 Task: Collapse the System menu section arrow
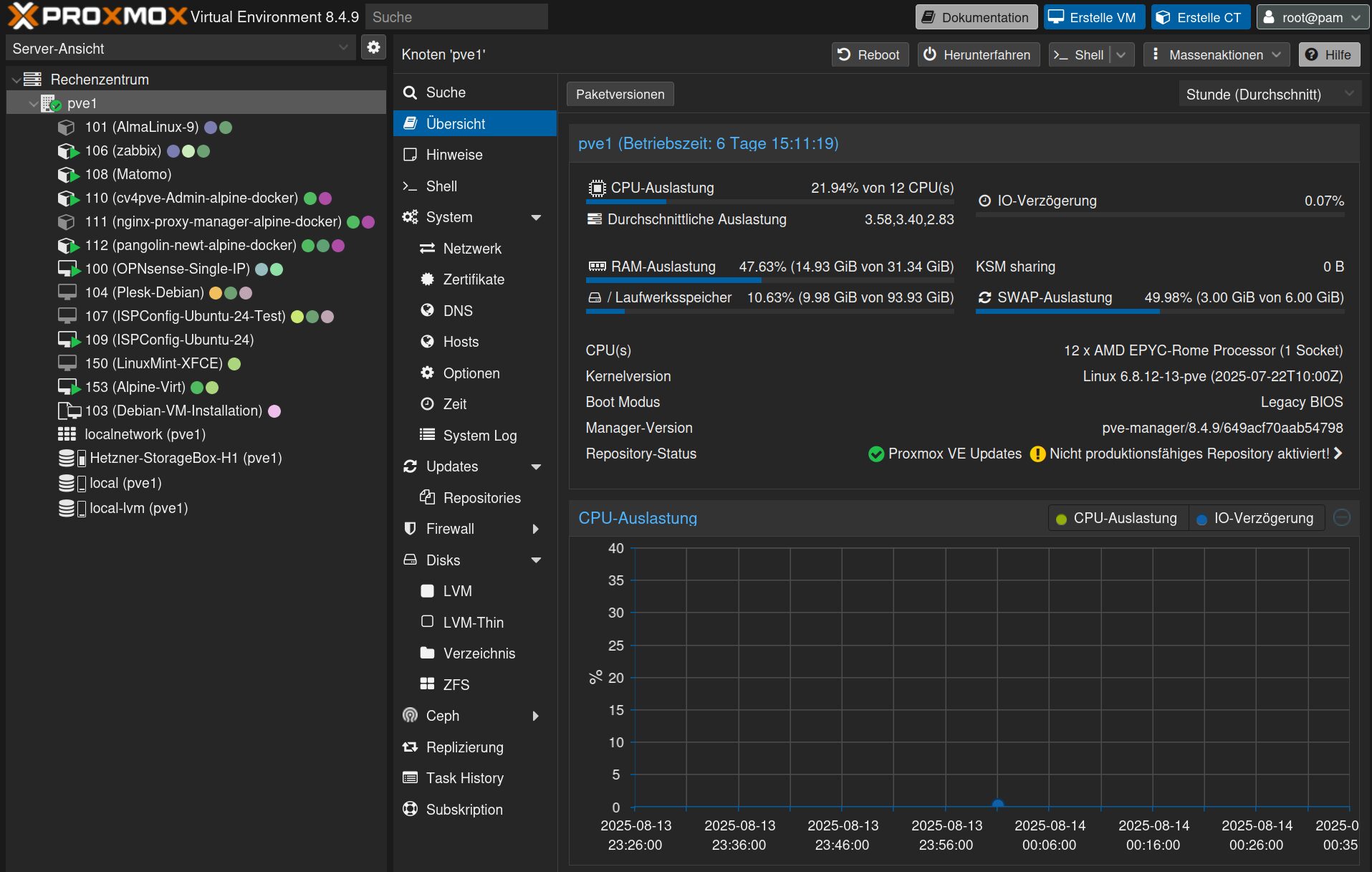click(536, 218)
